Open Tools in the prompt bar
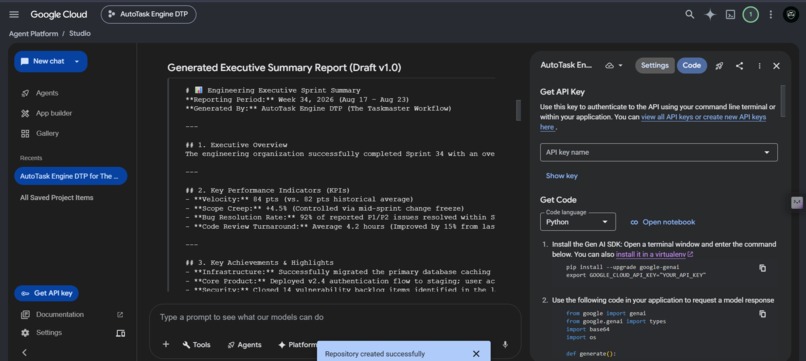Screen dimensions: 806x361 [x=196, y=345]
